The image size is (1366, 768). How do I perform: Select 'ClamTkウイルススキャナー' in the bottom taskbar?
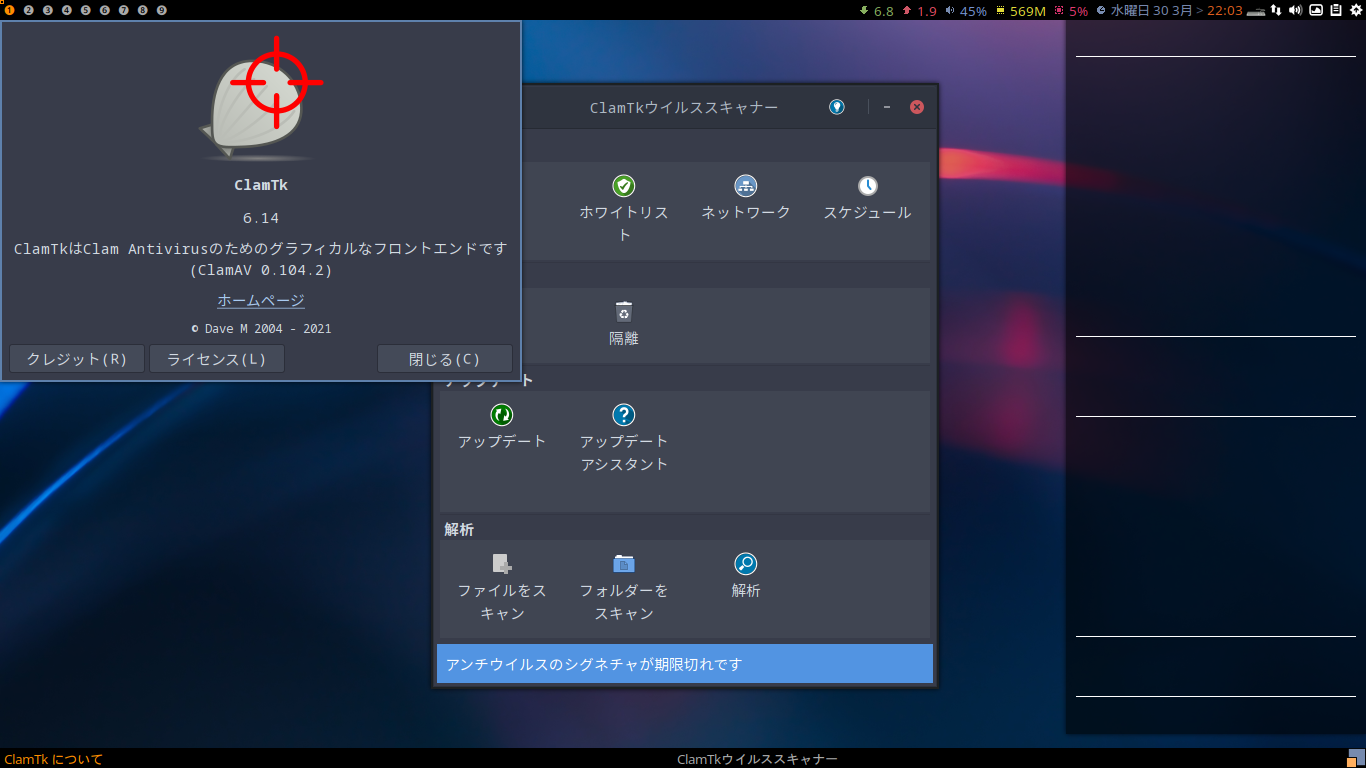click(x=757, y=759)
